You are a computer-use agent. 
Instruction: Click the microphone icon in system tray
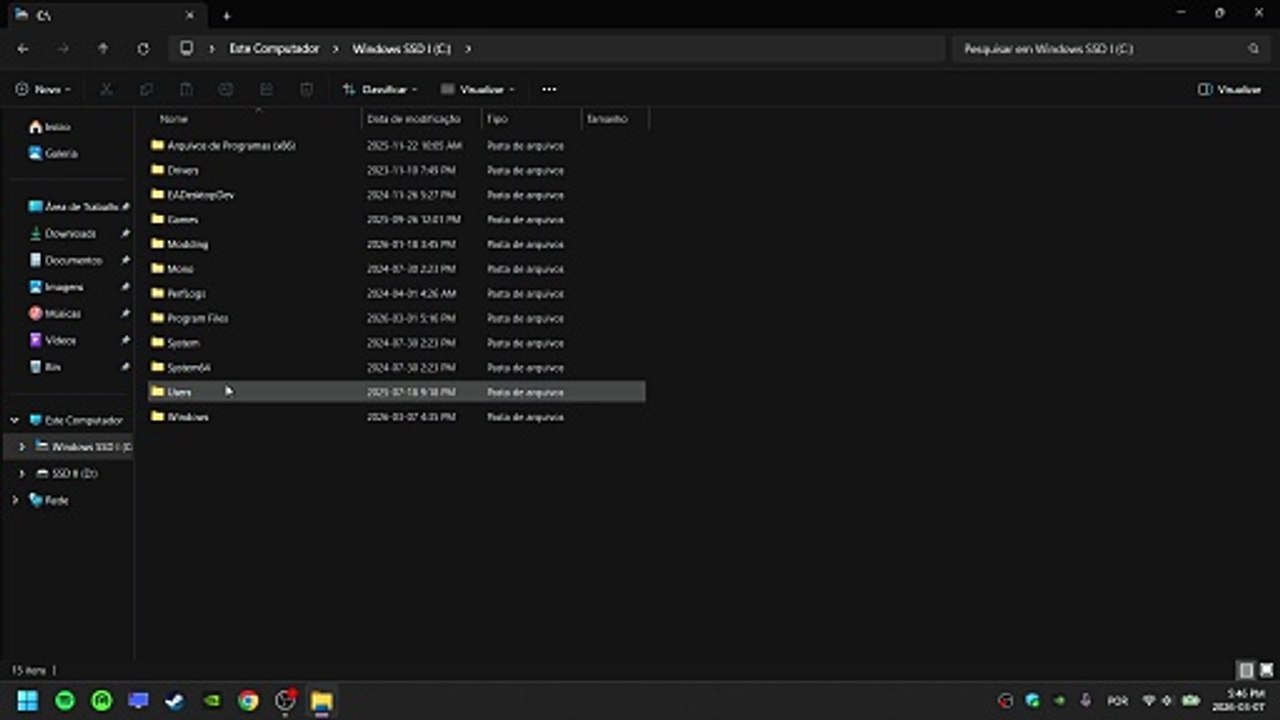[1086, 701]
